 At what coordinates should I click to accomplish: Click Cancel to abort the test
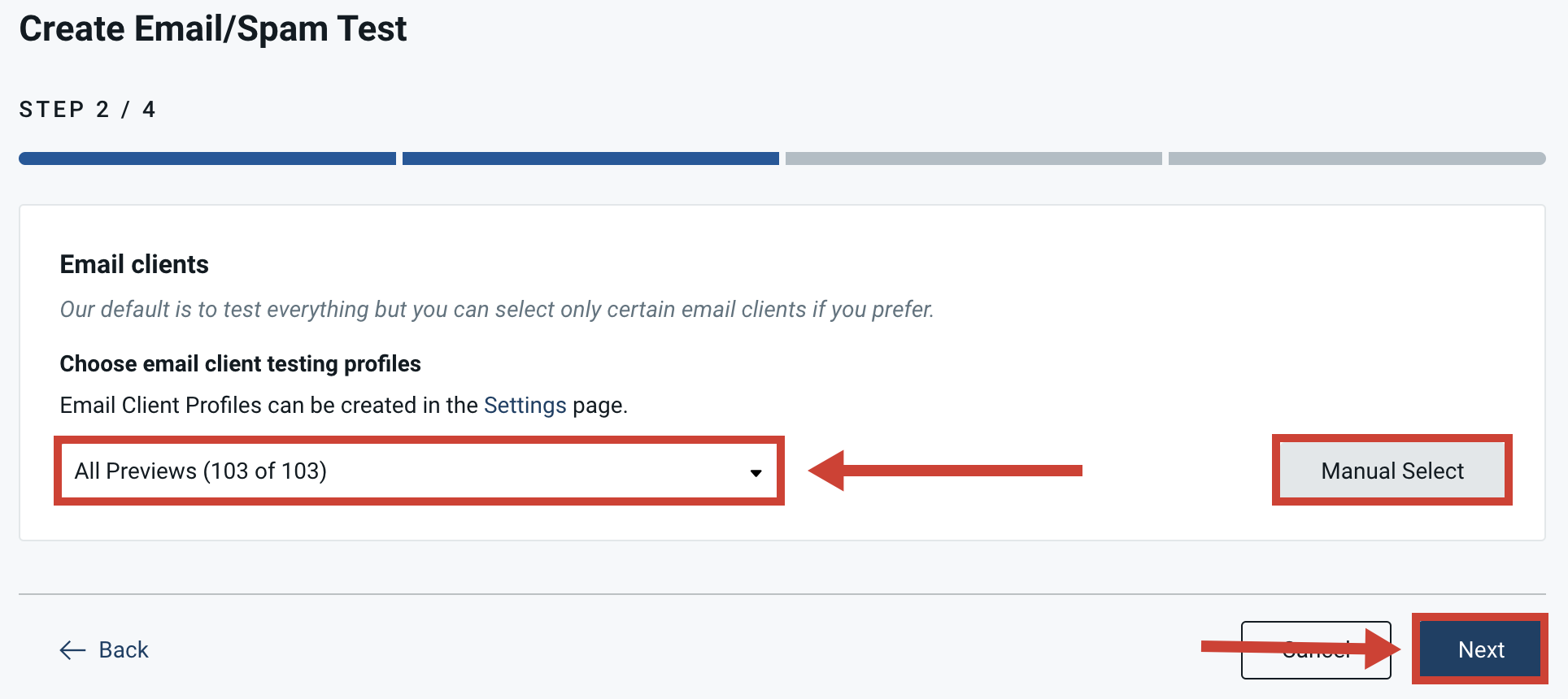[1315, 649]
